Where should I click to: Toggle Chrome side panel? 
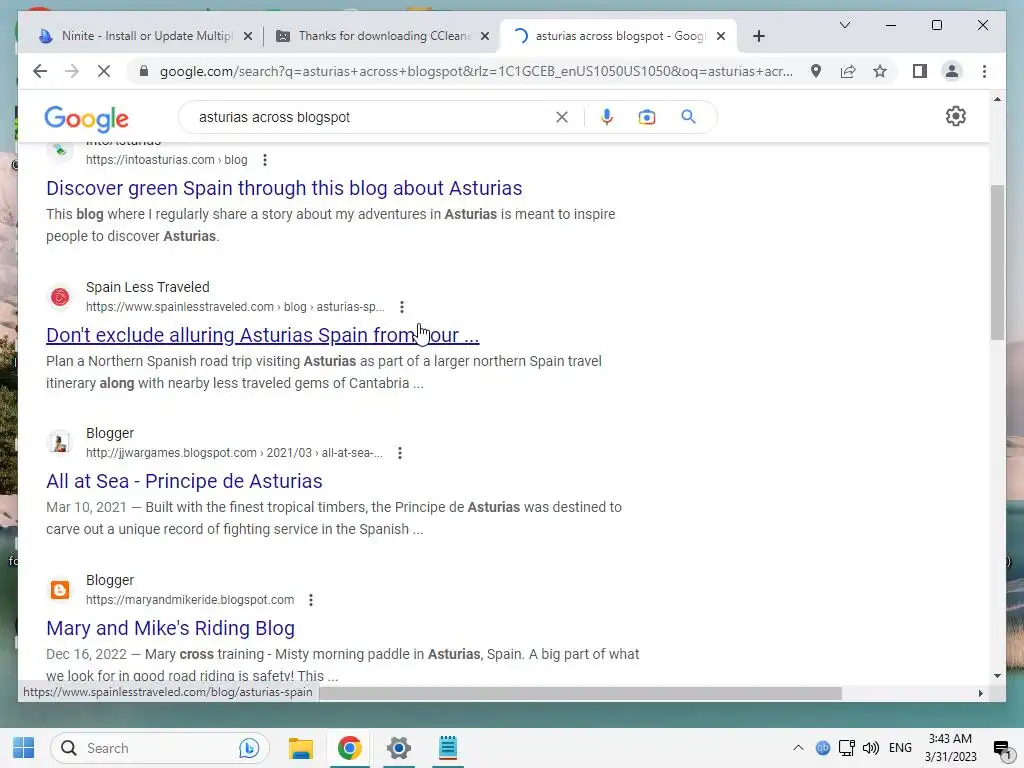[920, 71]
